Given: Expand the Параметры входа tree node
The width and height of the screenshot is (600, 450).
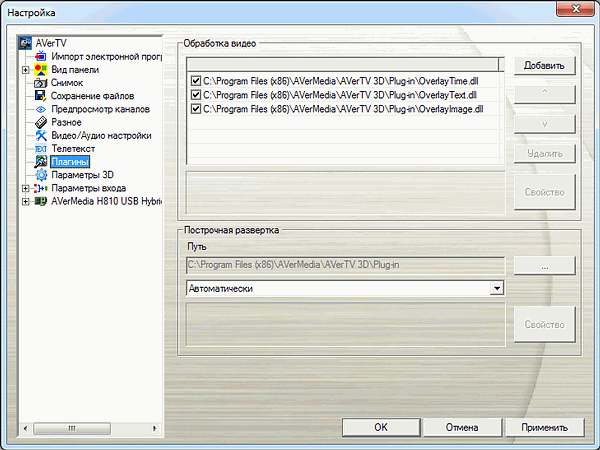Looking at the screenshot, I should click(25, 188).
